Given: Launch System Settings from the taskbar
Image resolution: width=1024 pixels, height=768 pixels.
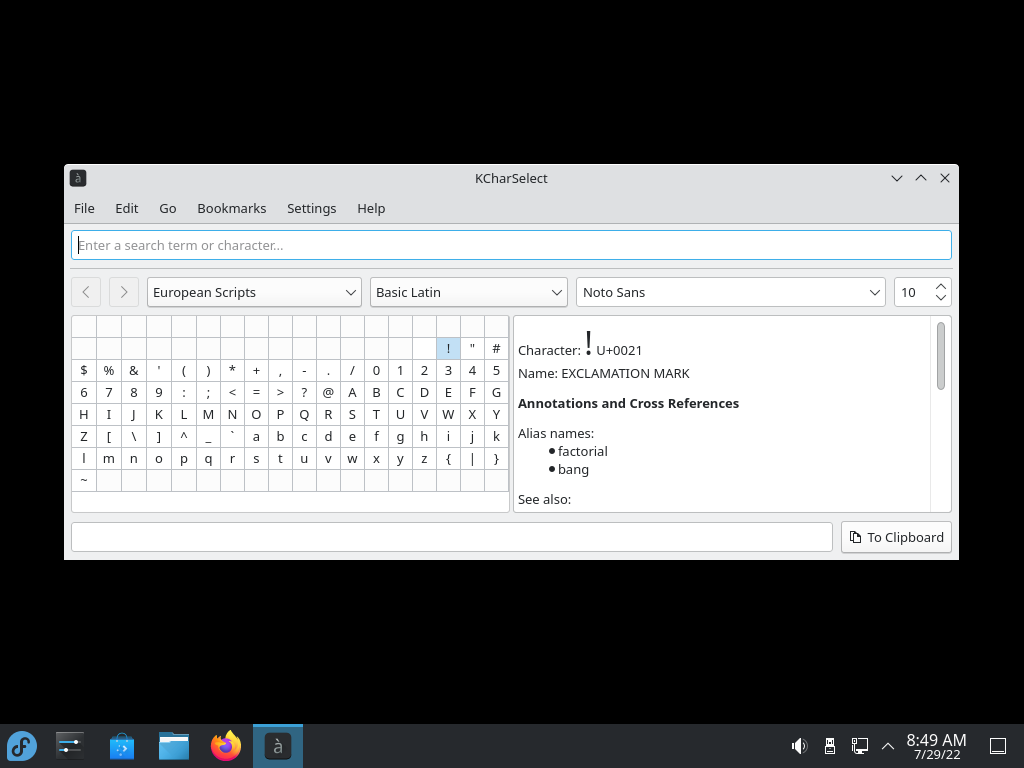Looking at the screenshot, I should click(70, 746).
